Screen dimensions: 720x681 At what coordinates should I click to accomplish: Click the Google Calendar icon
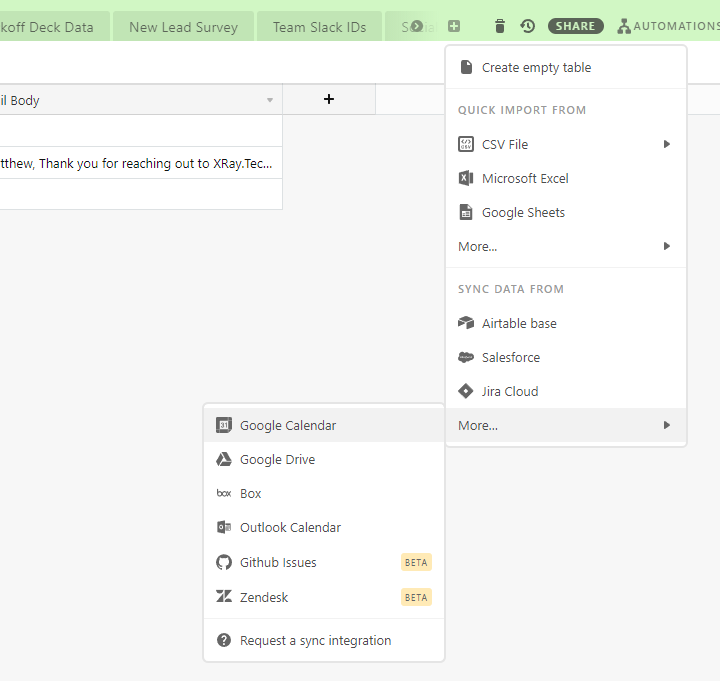[x=224, y=425]
